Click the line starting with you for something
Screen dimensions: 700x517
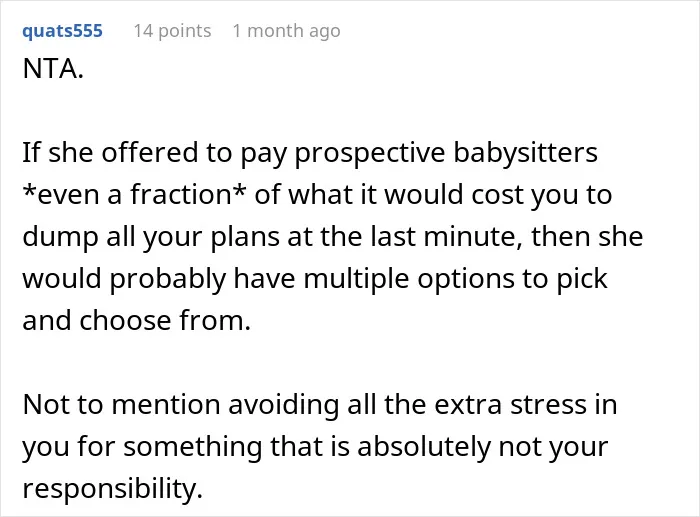[315, 447]
